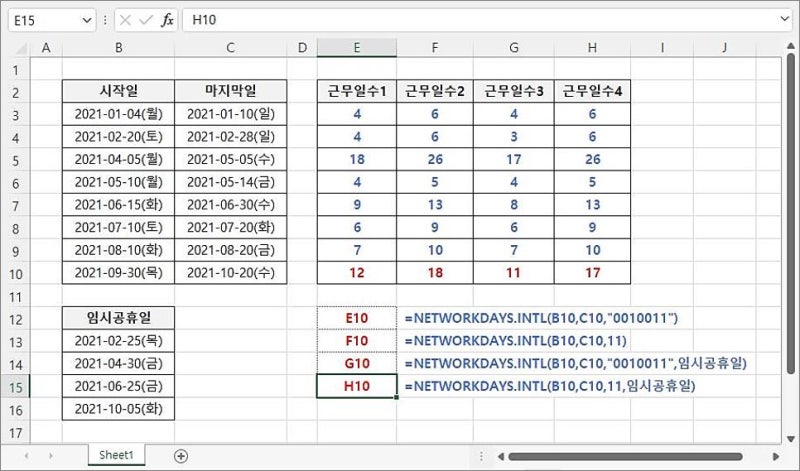Click the Select All corner triangle
The height and width of the screenshot is (471, 800).
pos(20,48)
